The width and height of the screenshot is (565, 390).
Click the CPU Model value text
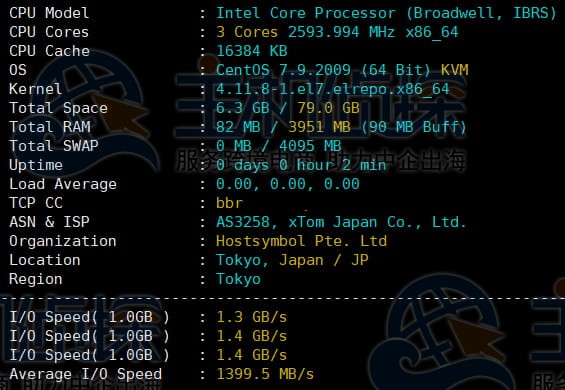386,13
